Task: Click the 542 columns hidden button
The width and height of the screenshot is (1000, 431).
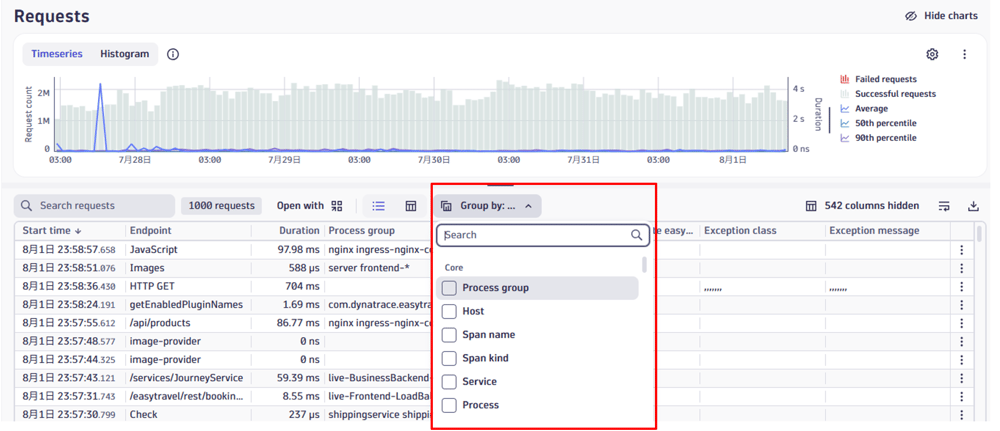Action: point(861,206)
